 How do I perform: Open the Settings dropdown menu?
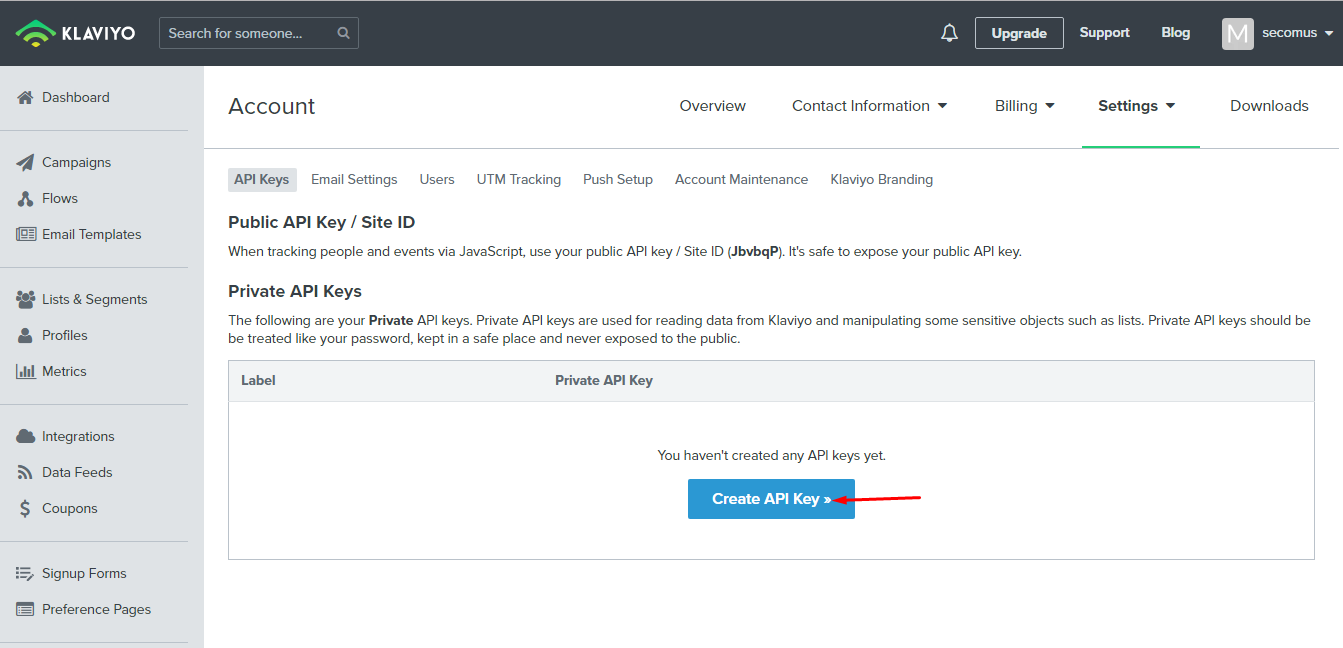1137,106
